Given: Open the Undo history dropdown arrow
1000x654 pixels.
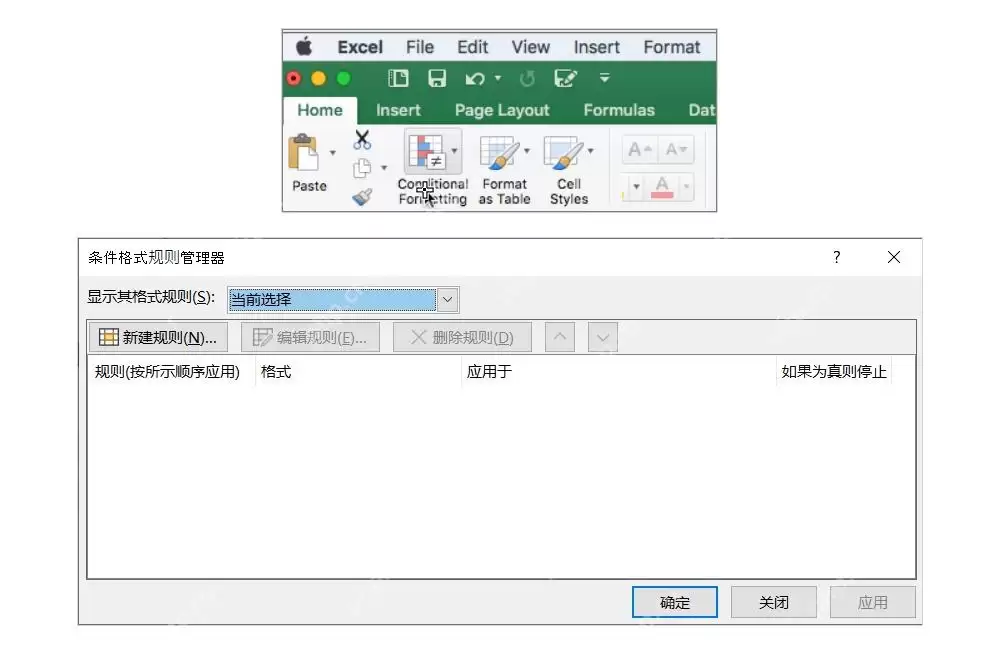Looking at the screenshot, I should click(497, 78).
